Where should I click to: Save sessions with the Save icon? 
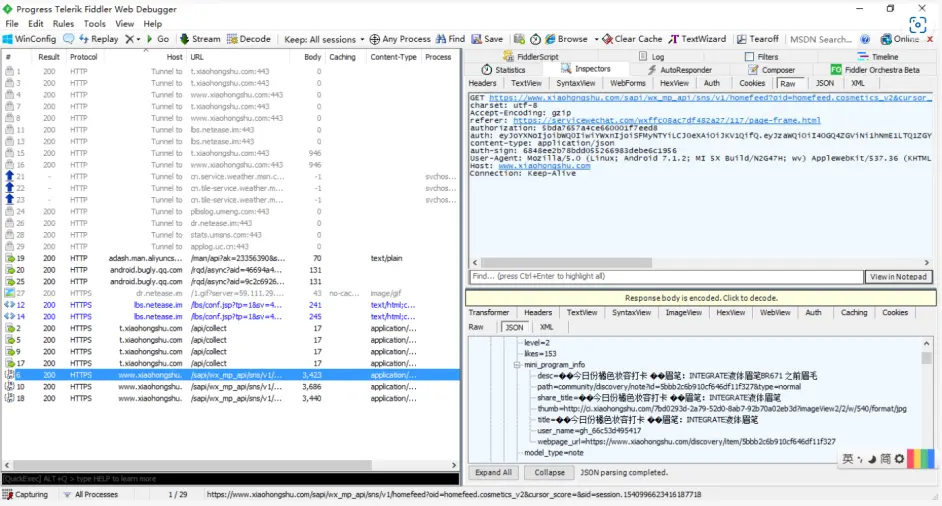click(487, 39)
